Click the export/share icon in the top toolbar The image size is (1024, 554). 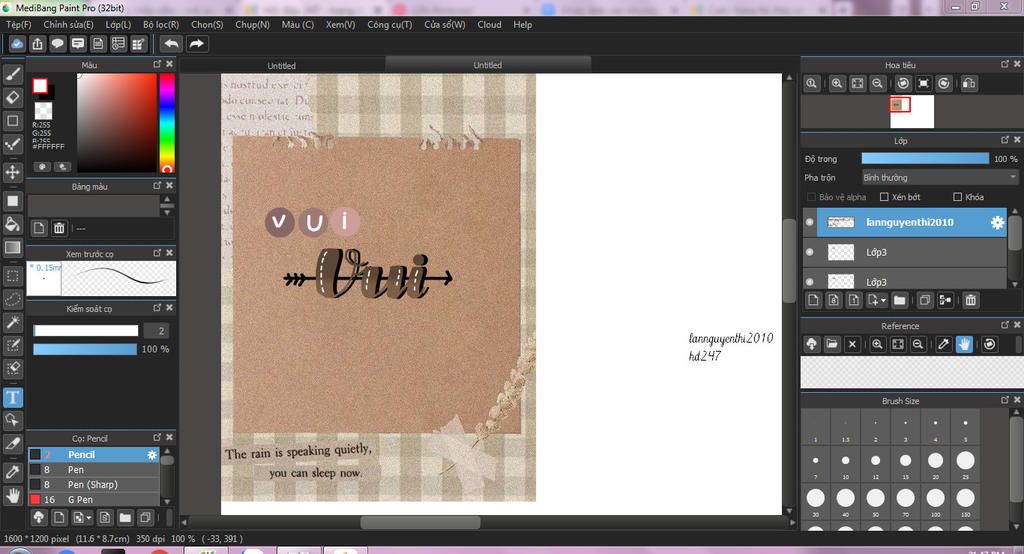coord(37,44)
